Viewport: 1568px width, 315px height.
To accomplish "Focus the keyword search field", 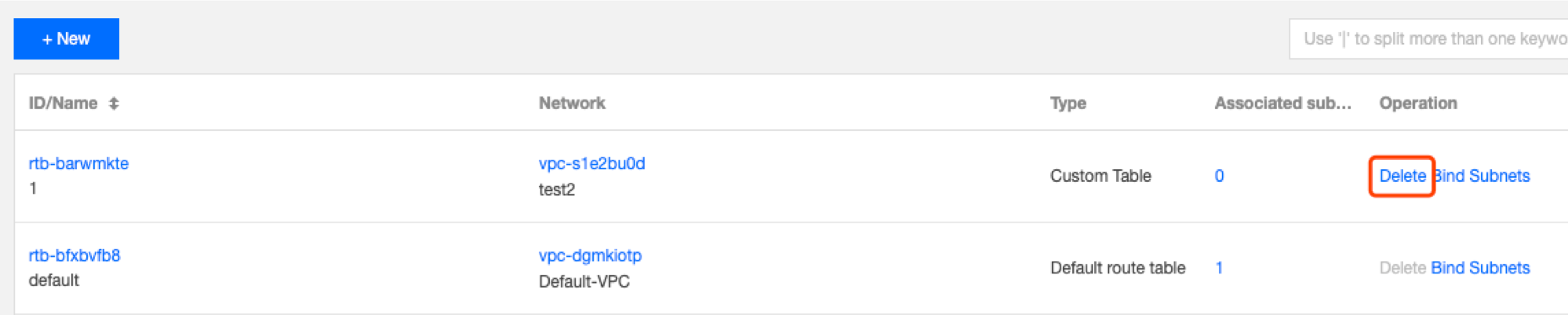I will [1428, 38].
